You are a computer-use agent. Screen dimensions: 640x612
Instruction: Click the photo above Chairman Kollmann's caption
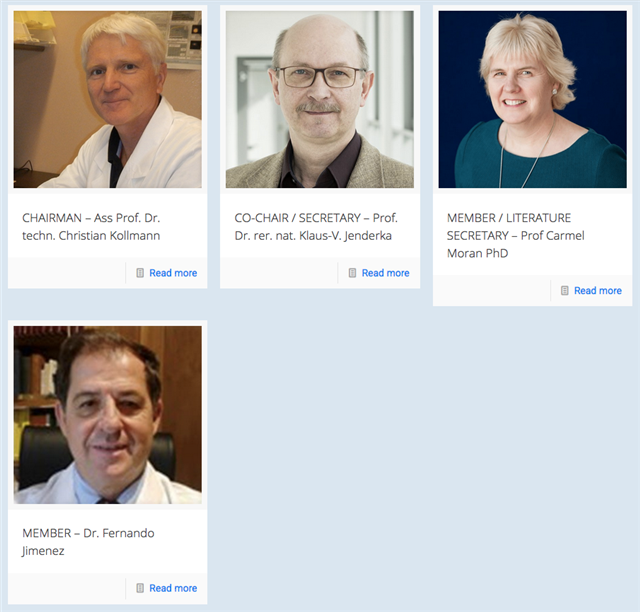point(107,99)
